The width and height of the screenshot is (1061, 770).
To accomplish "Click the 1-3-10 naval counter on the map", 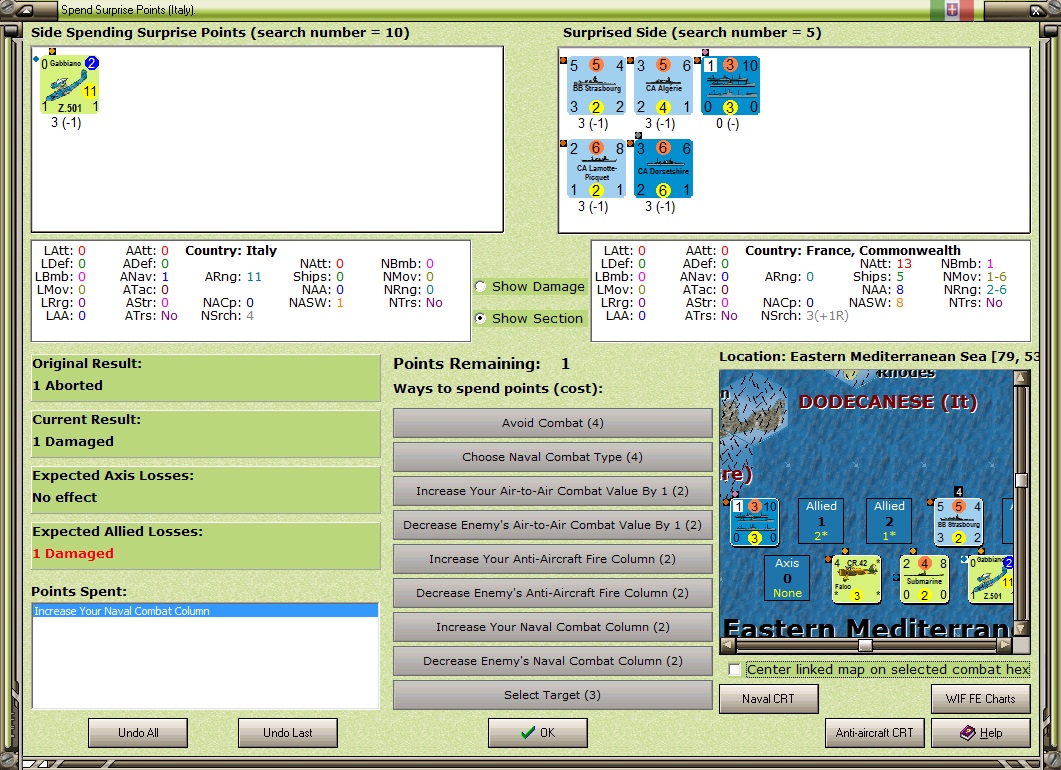I will click(754, 522).
